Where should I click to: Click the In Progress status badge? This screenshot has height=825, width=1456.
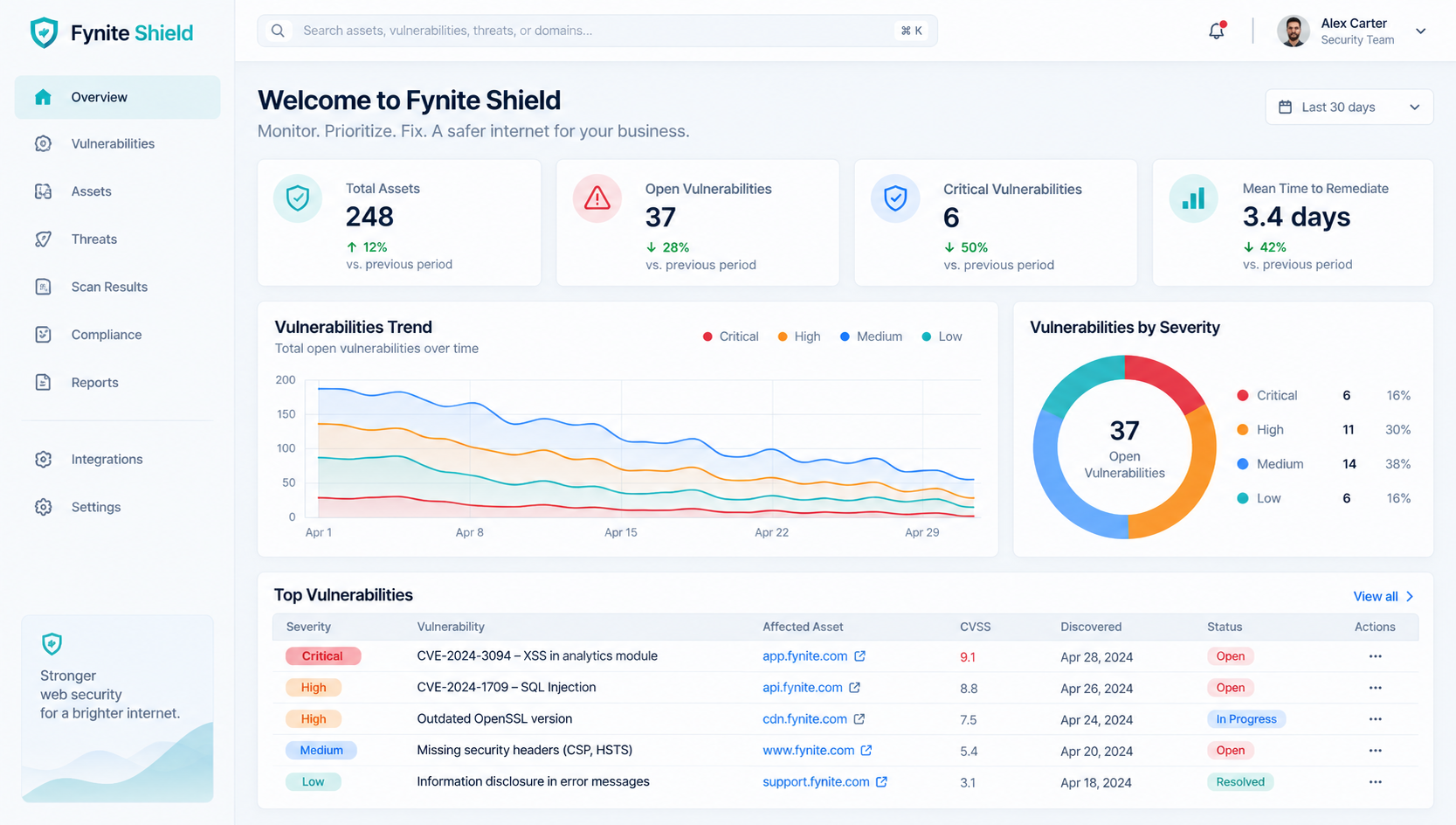coord(1246,719)
